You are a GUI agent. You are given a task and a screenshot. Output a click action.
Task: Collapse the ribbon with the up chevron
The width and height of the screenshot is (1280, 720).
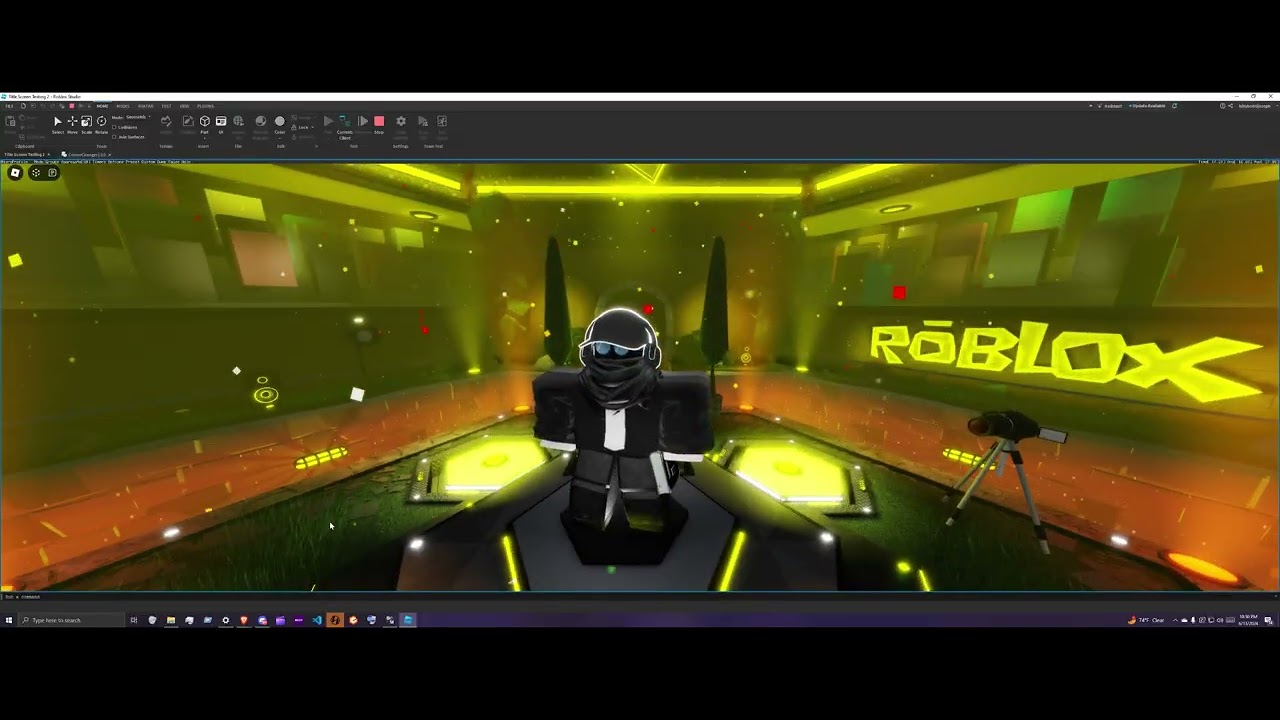point(1090,106)
